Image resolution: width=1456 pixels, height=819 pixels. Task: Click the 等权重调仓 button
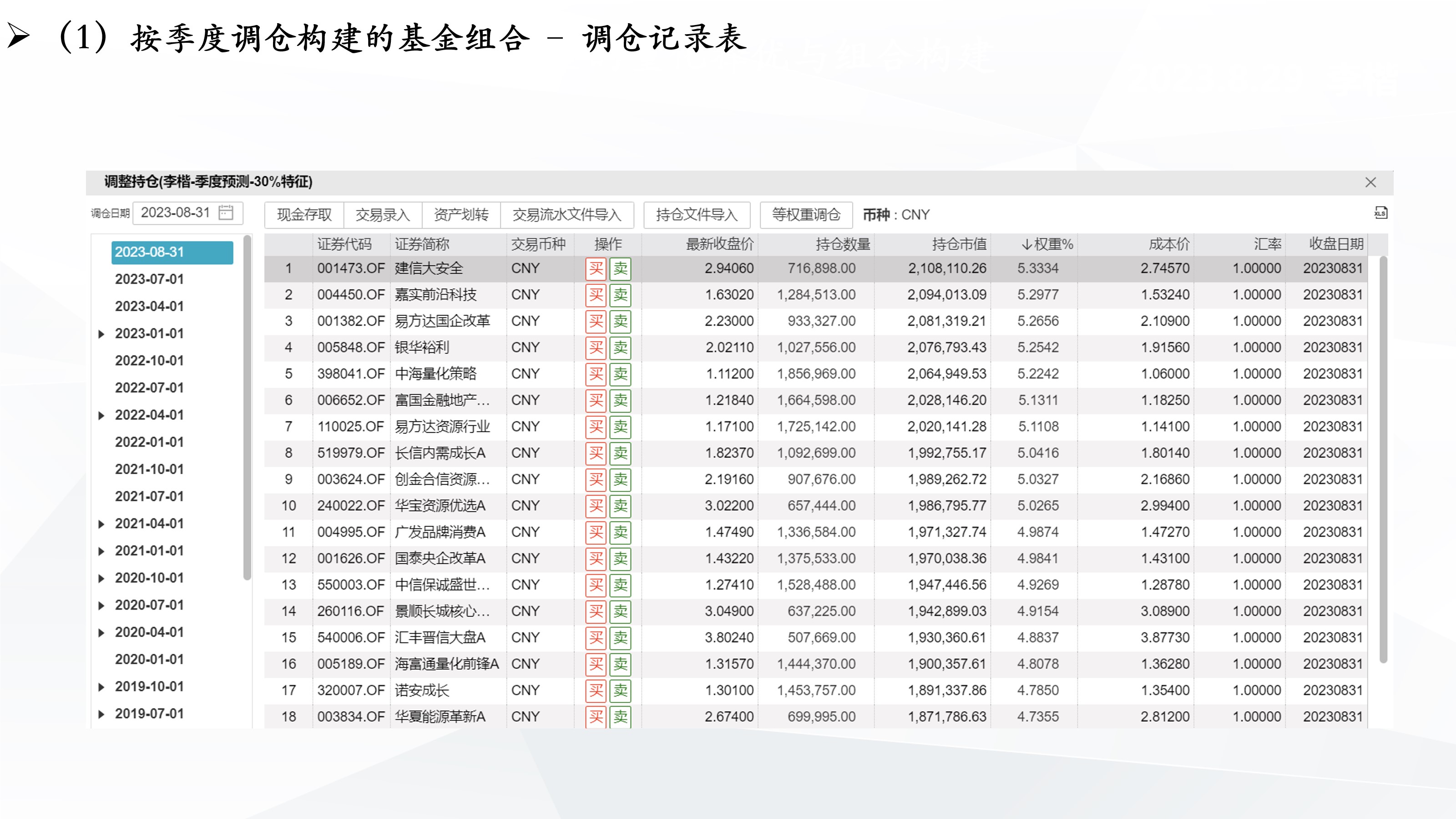coord(806,215)
